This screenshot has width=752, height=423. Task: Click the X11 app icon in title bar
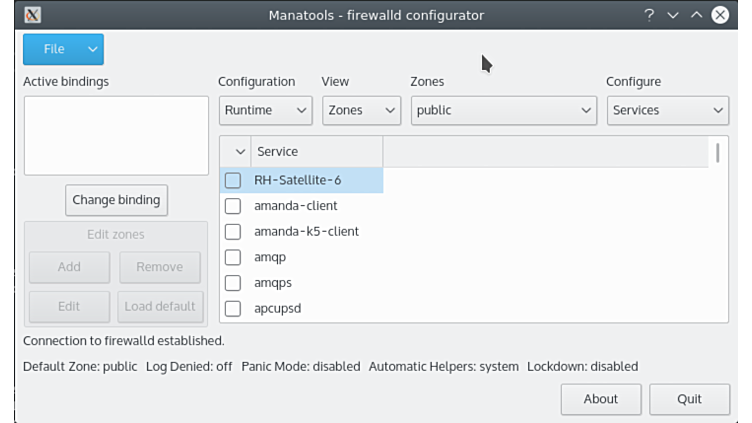point(33,15)
